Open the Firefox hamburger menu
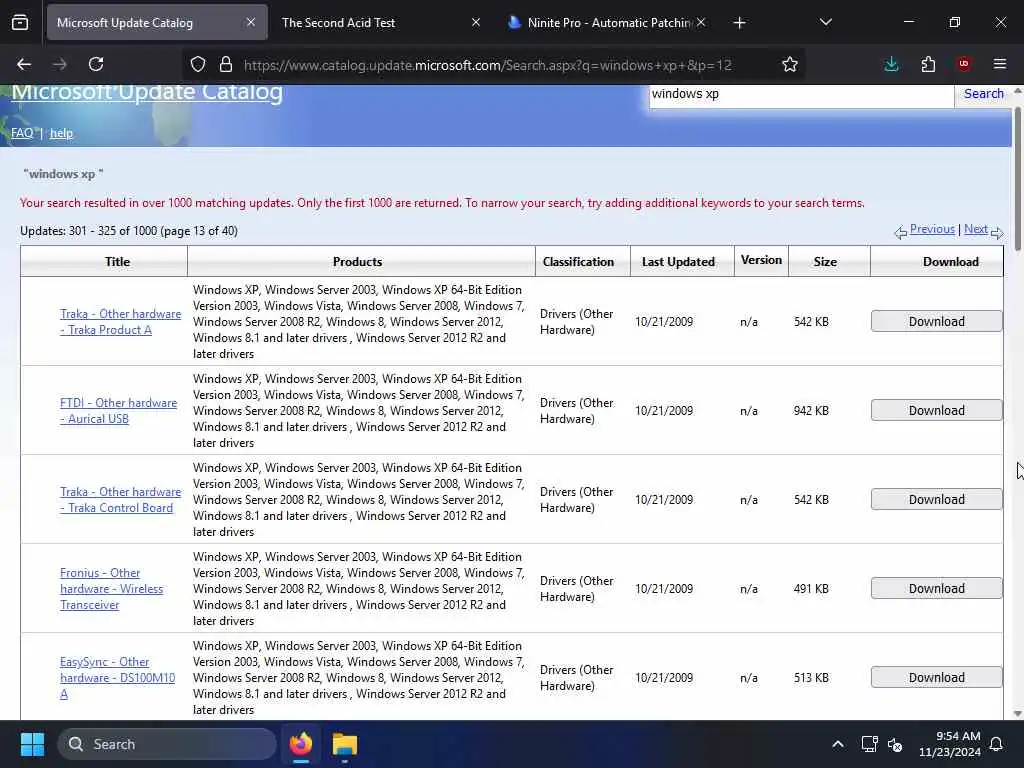This screenshot has width=1024, height=768. click(x=999, y=64)
